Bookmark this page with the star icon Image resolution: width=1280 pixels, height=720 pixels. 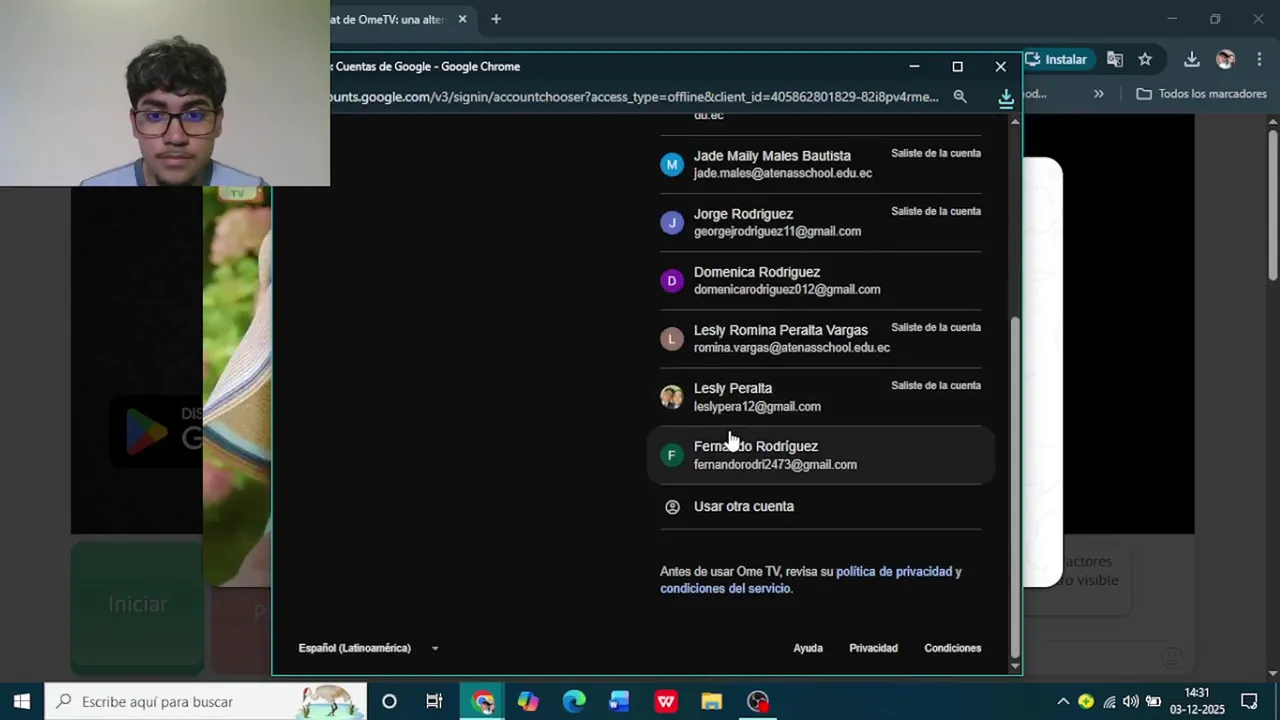point(1145,59)
